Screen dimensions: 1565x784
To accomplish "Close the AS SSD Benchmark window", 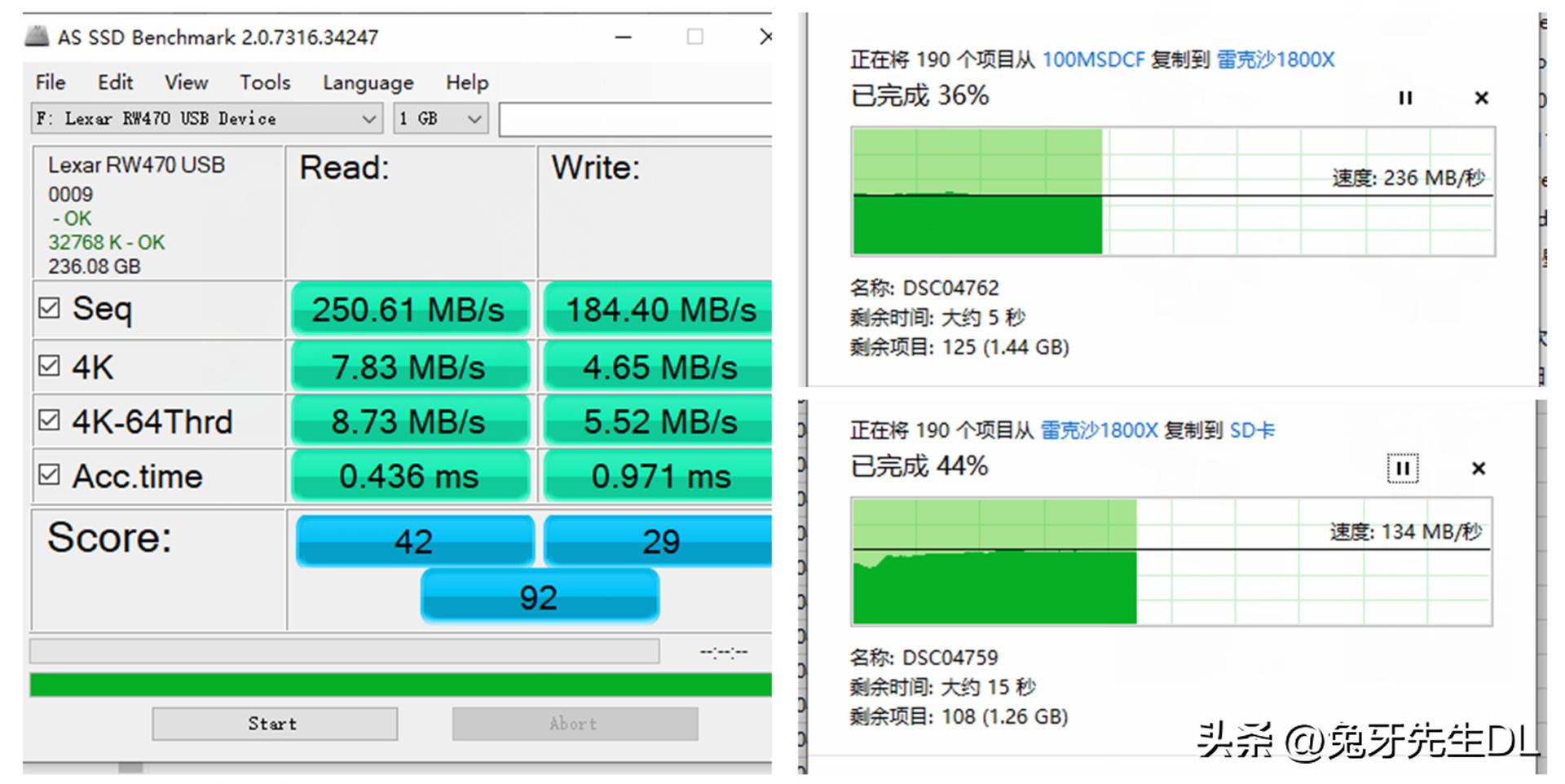I will point(765,37).
